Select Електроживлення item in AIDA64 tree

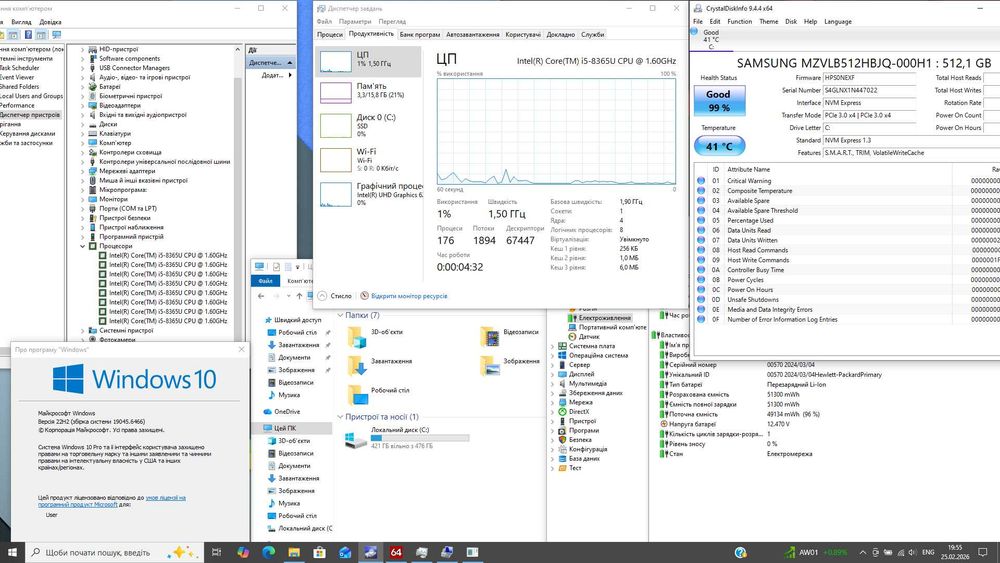(604, 318)
